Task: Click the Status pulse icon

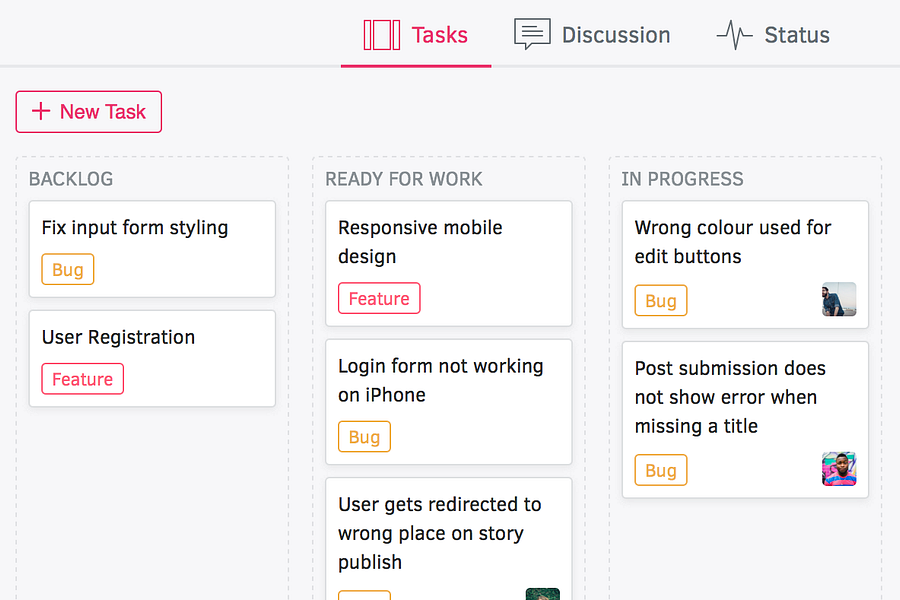Action: point(734,36)
